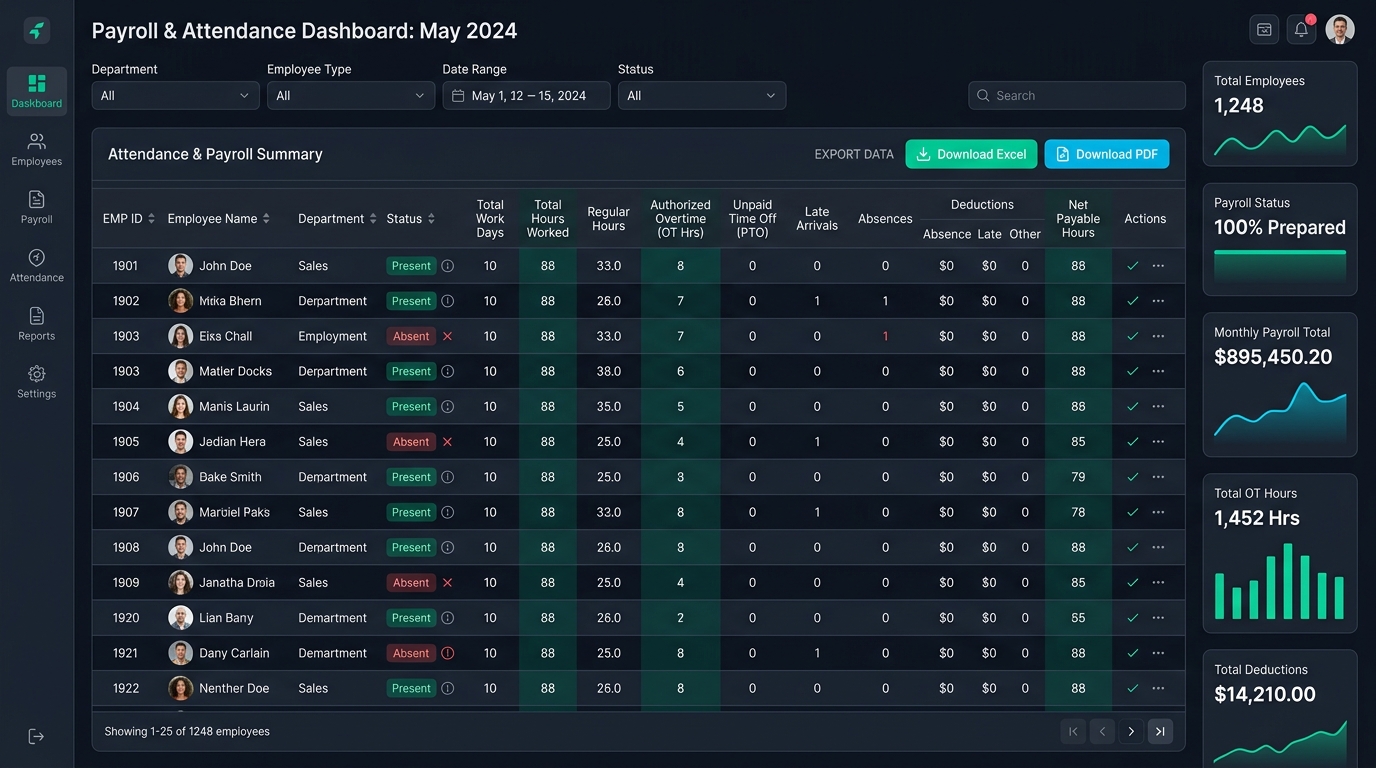
Task: Approve row 1902 with the checkmark icon
Action: (x=1133, y=301)
